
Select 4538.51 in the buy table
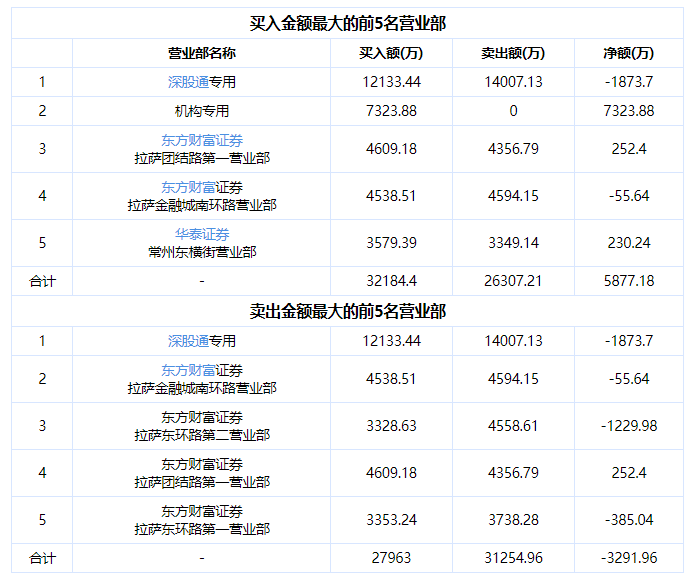click(391, 196)
